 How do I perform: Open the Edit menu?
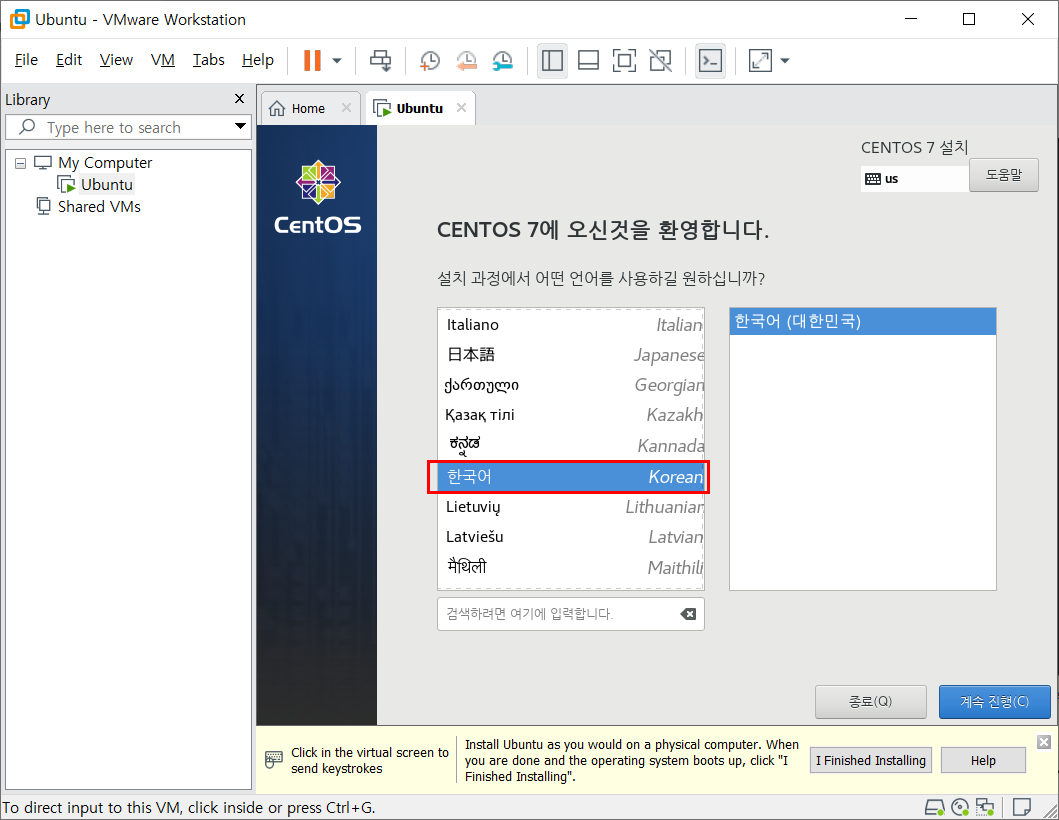pos(69,59)
